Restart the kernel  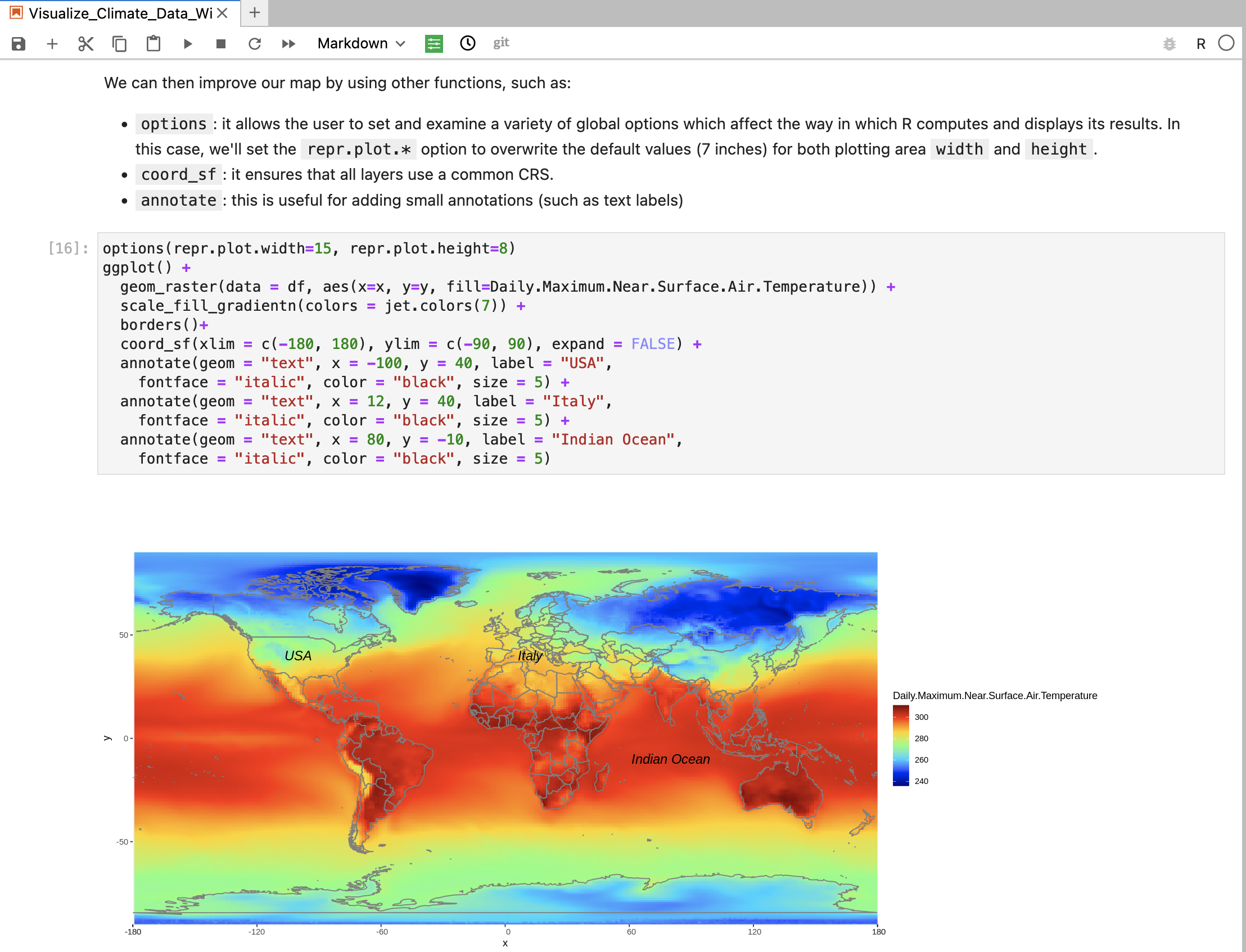click(x=255, y=44)
